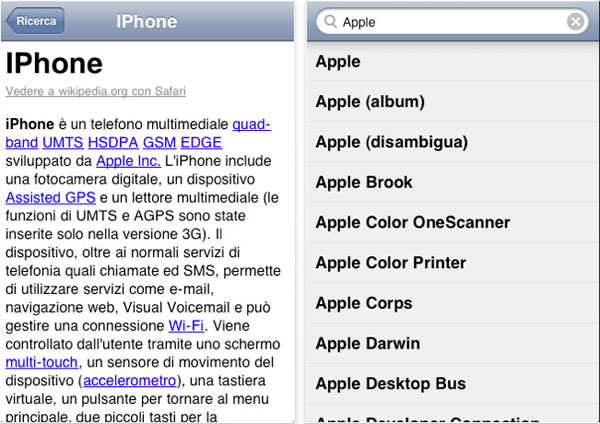Select the 'Apple' search result
The image size is (600, 424).
(x=453, y=61)
